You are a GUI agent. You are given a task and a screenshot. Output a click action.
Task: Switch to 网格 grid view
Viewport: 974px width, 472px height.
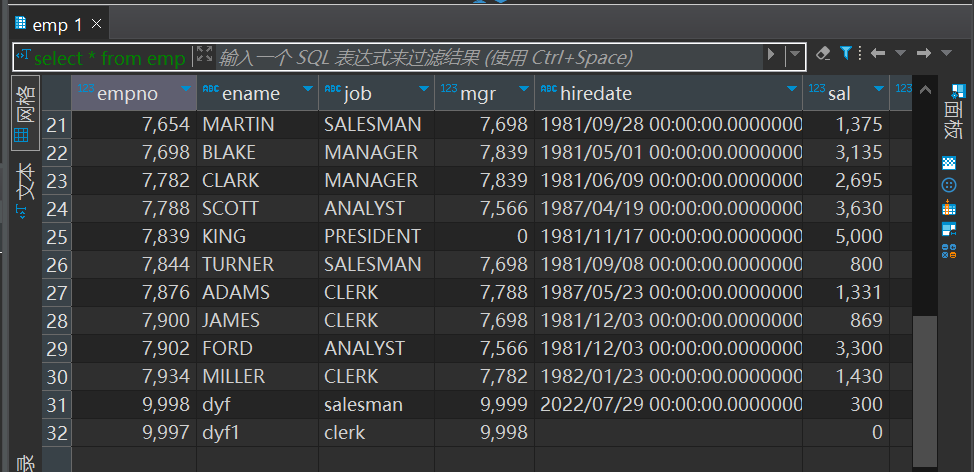(25, 113)
